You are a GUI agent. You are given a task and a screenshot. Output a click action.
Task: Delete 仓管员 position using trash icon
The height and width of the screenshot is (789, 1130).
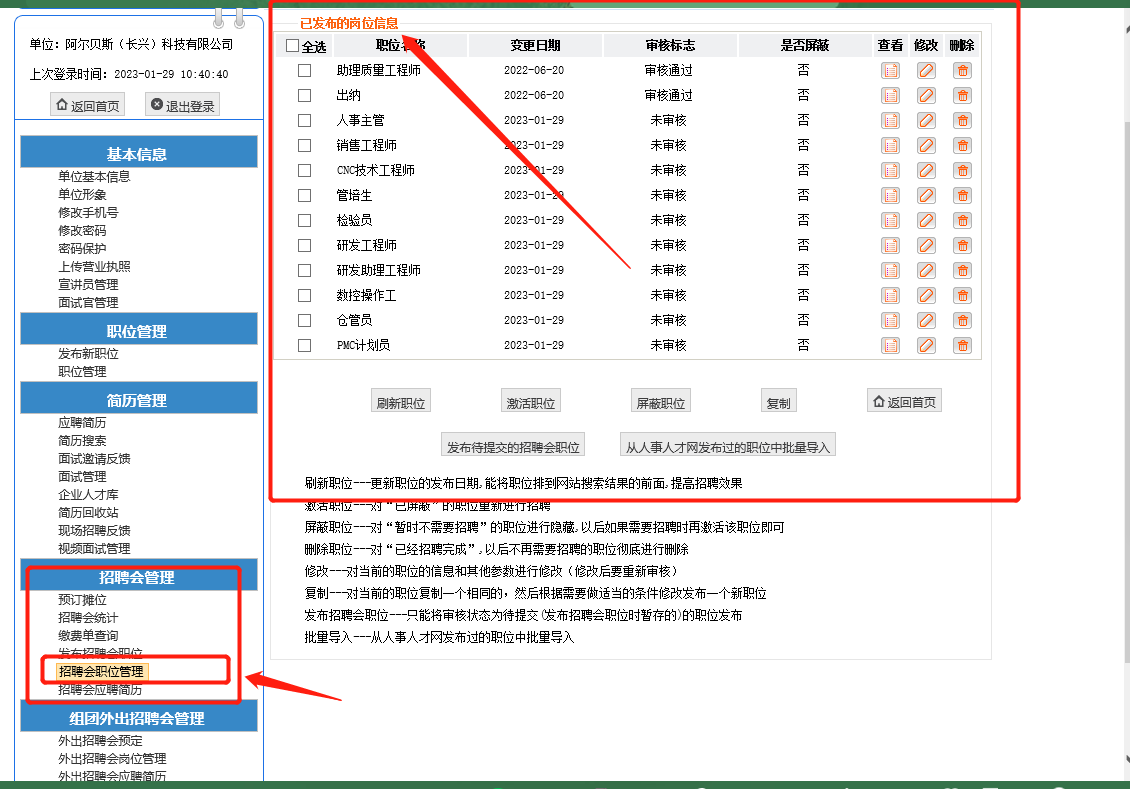point(962,320)
